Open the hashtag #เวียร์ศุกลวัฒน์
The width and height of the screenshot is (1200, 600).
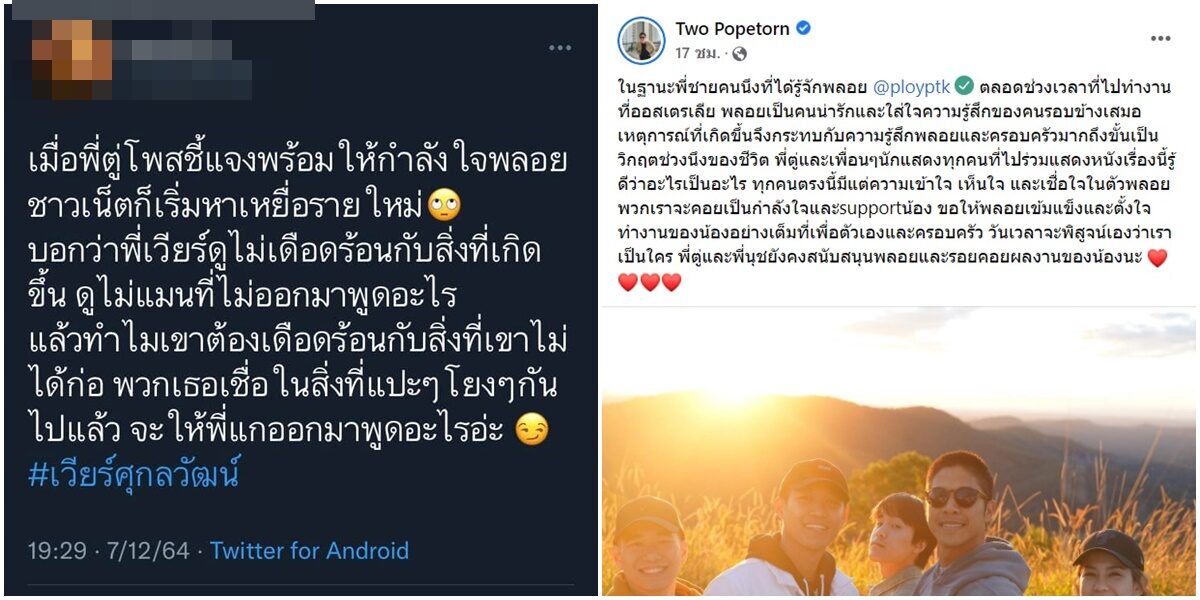click(x=134, y=475)
